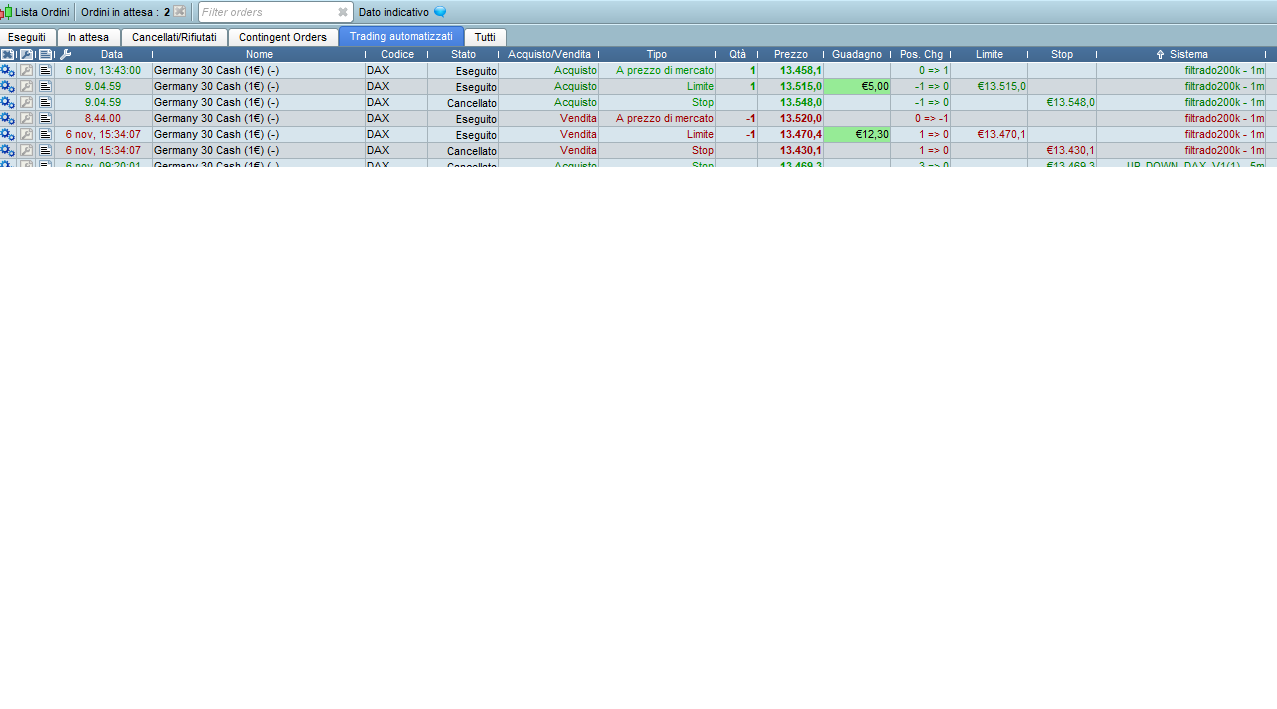Switch to the Eseguiti tab

27,37
